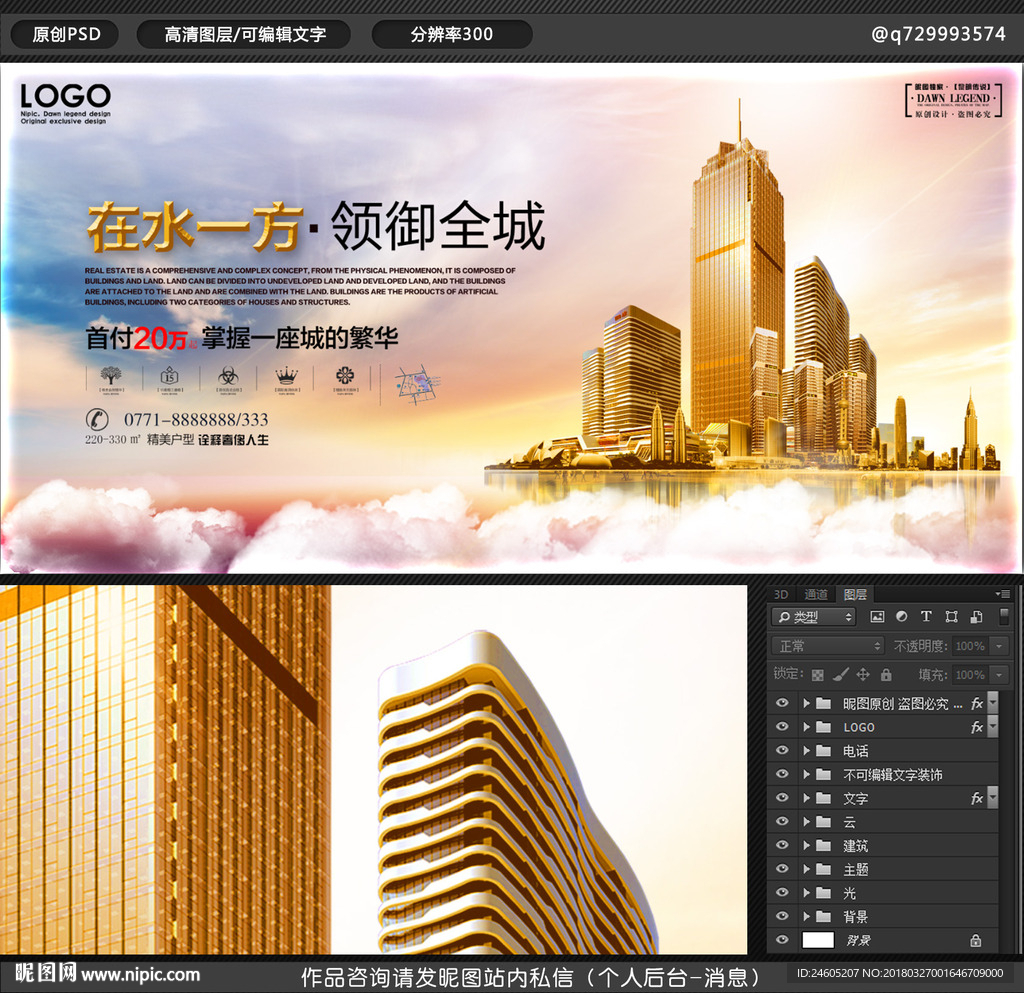Click the lock image pixels brush icon
Image resolution: width=1024 pixels, height=993 pixels.
tap(840, 674)
